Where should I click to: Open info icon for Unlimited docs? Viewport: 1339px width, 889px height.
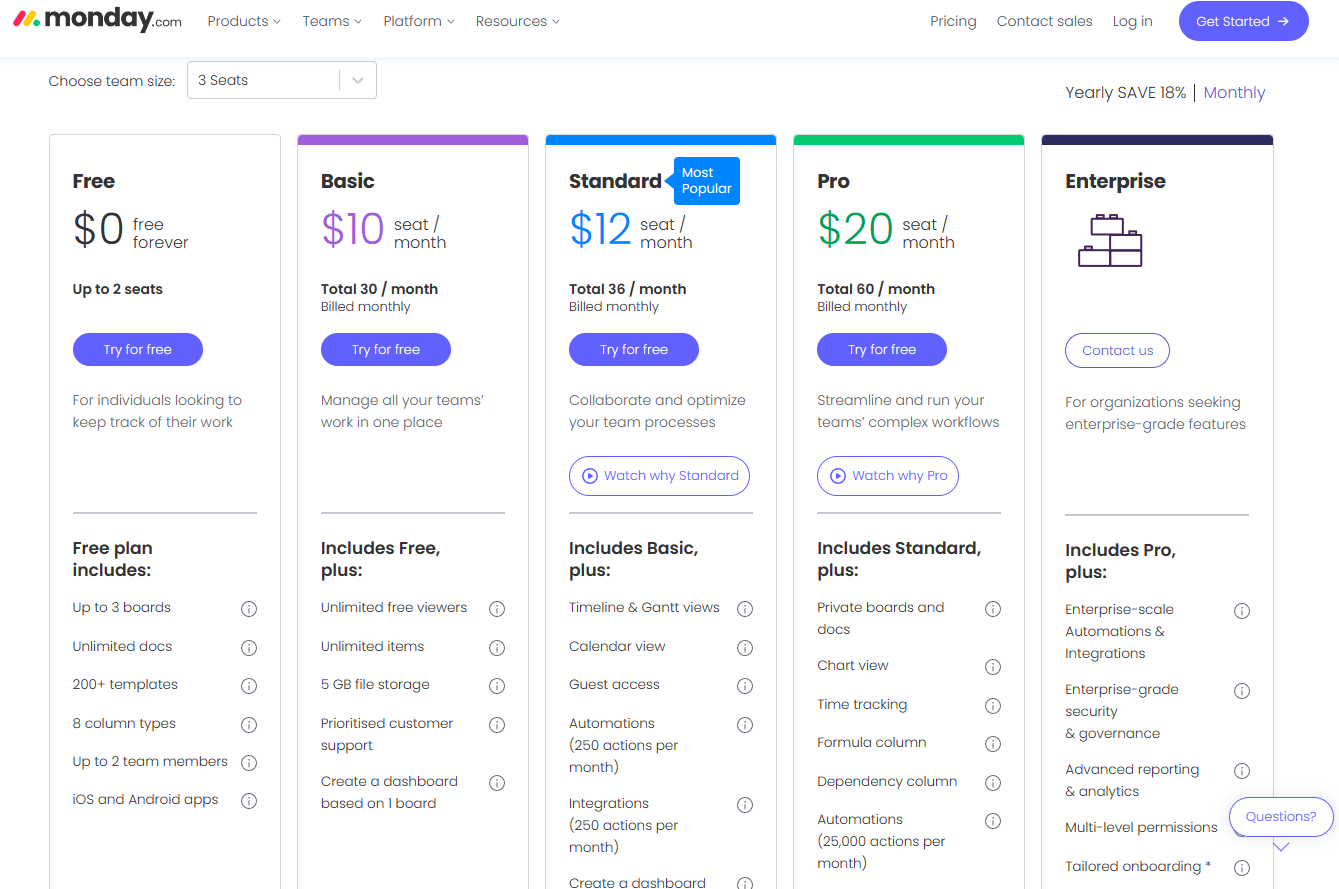[249, 648]
